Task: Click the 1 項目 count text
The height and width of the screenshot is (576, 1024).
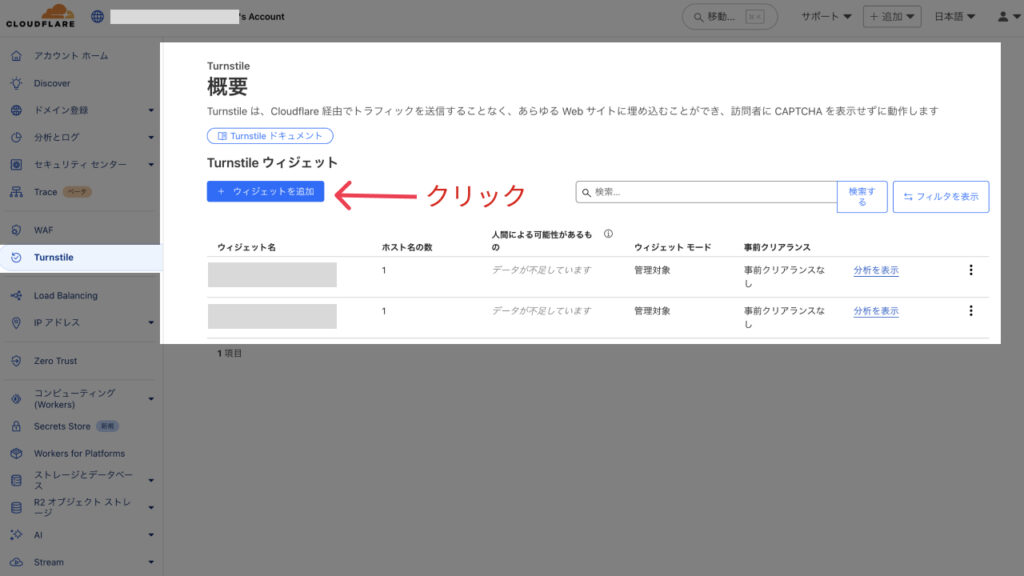Action: point(229,353)
